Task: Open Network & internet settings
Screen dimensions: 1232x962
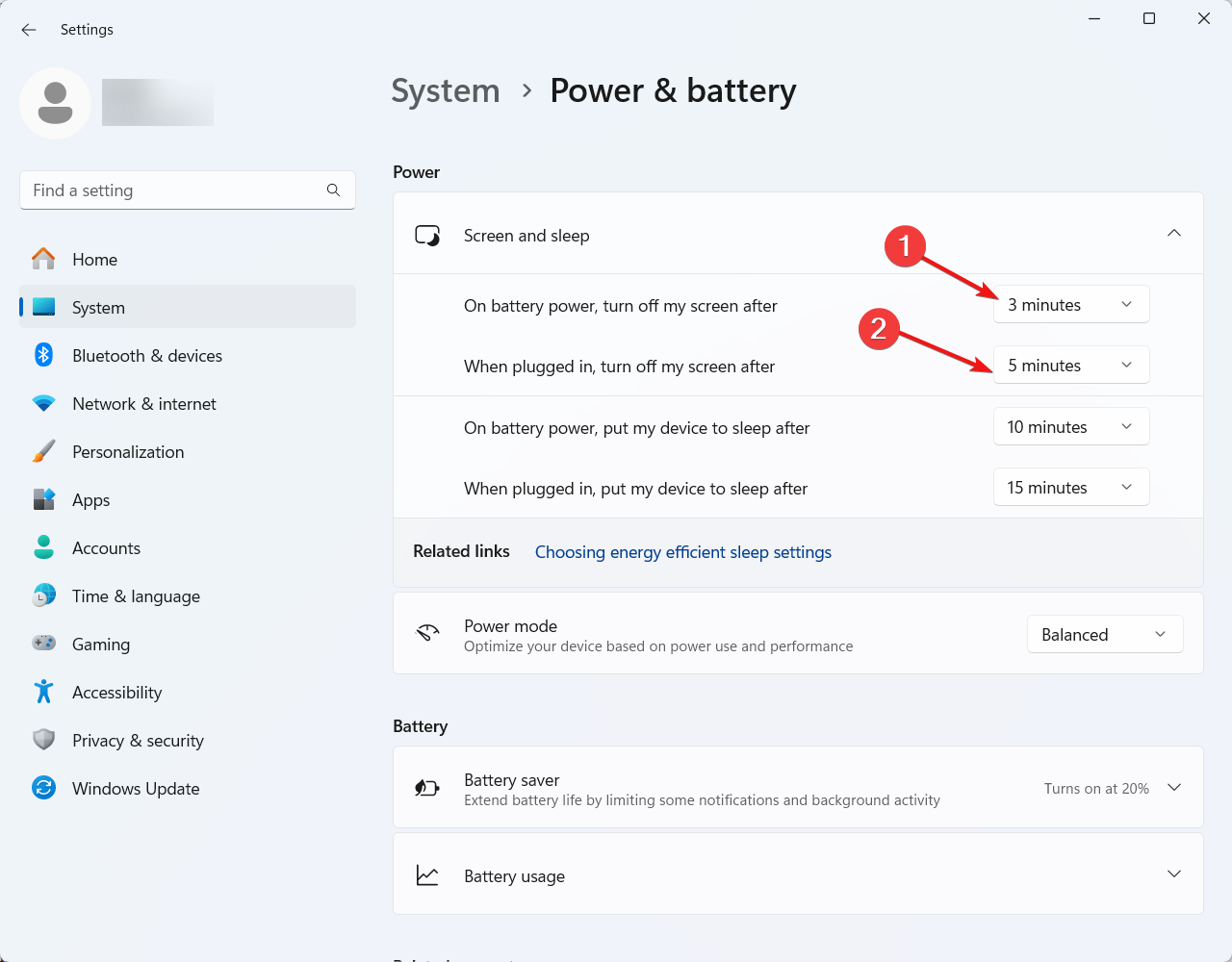Action: 188,404
